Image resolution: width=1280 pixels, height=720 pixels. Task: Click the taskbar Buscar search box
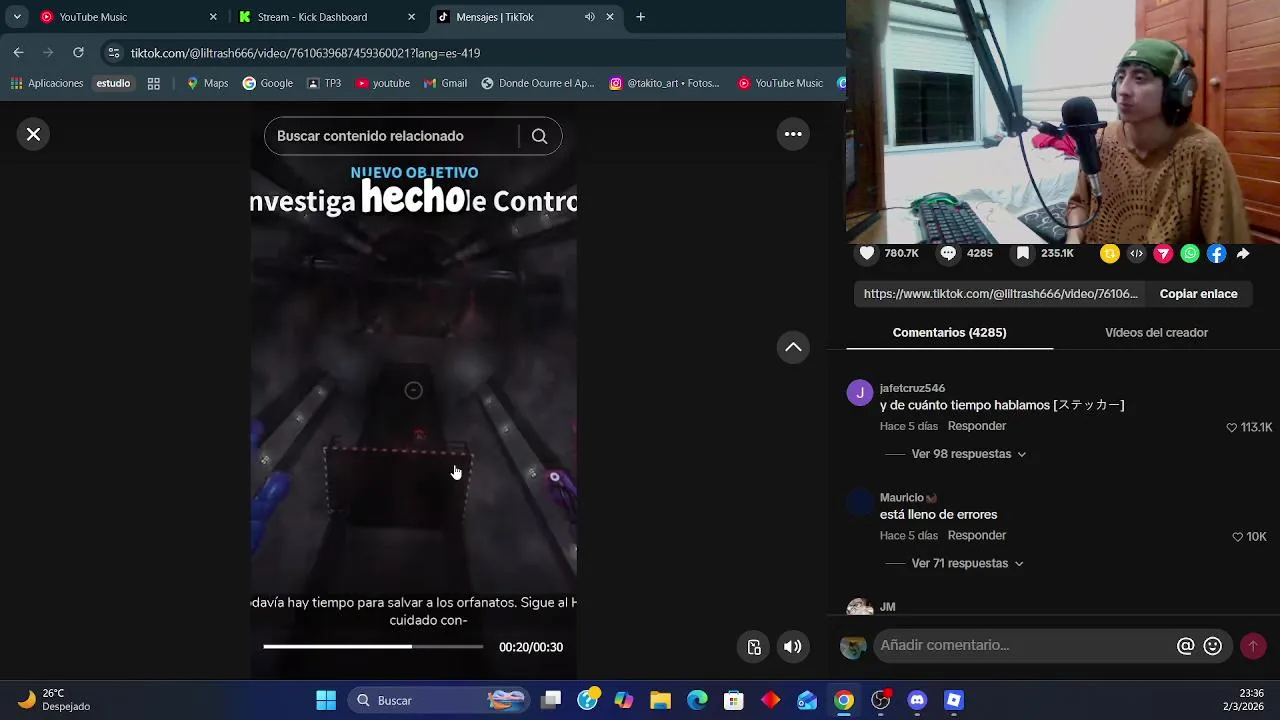pyautogui.click(x=437, y=700)
